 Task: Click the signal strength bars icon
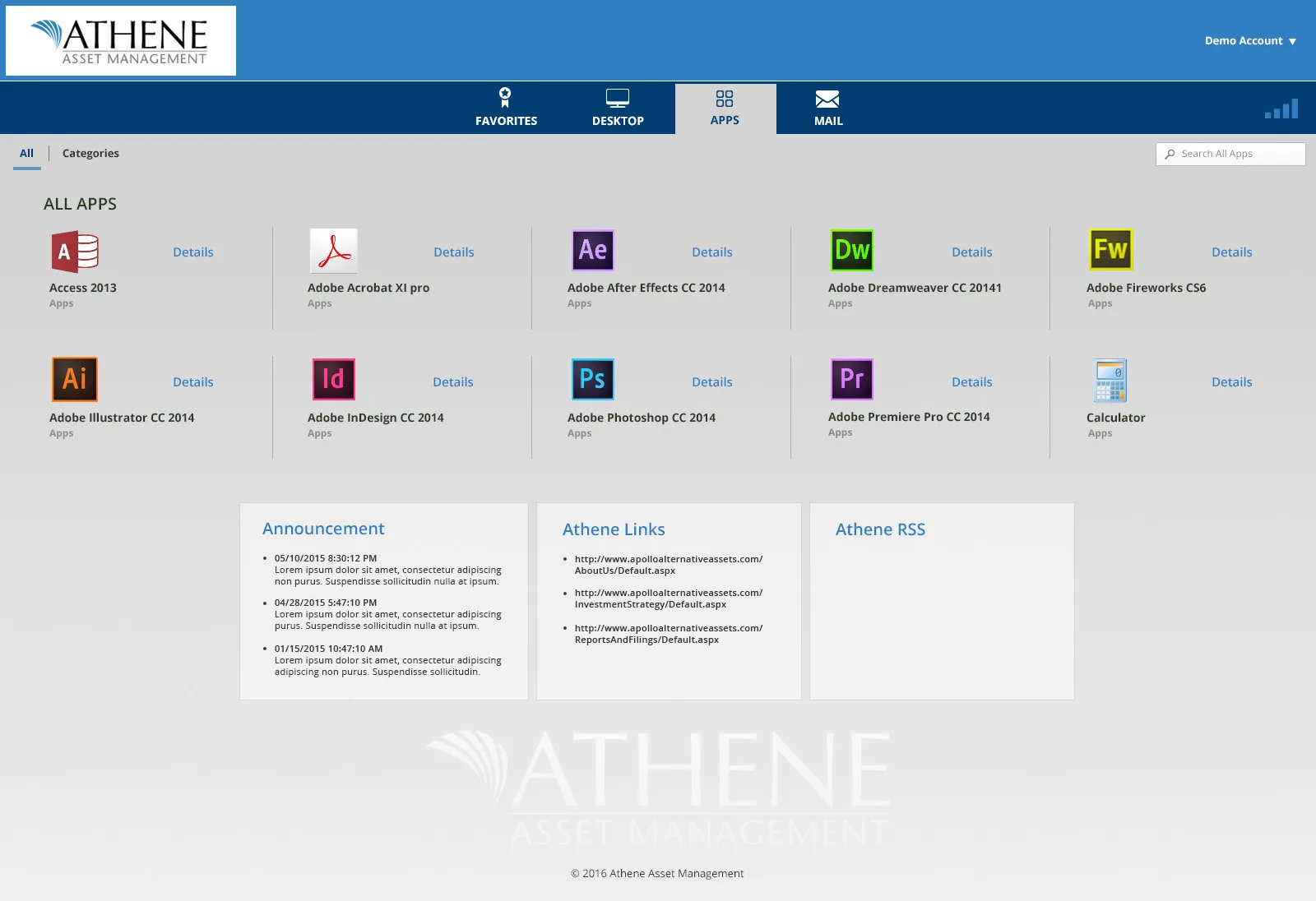click(1281, 109)
